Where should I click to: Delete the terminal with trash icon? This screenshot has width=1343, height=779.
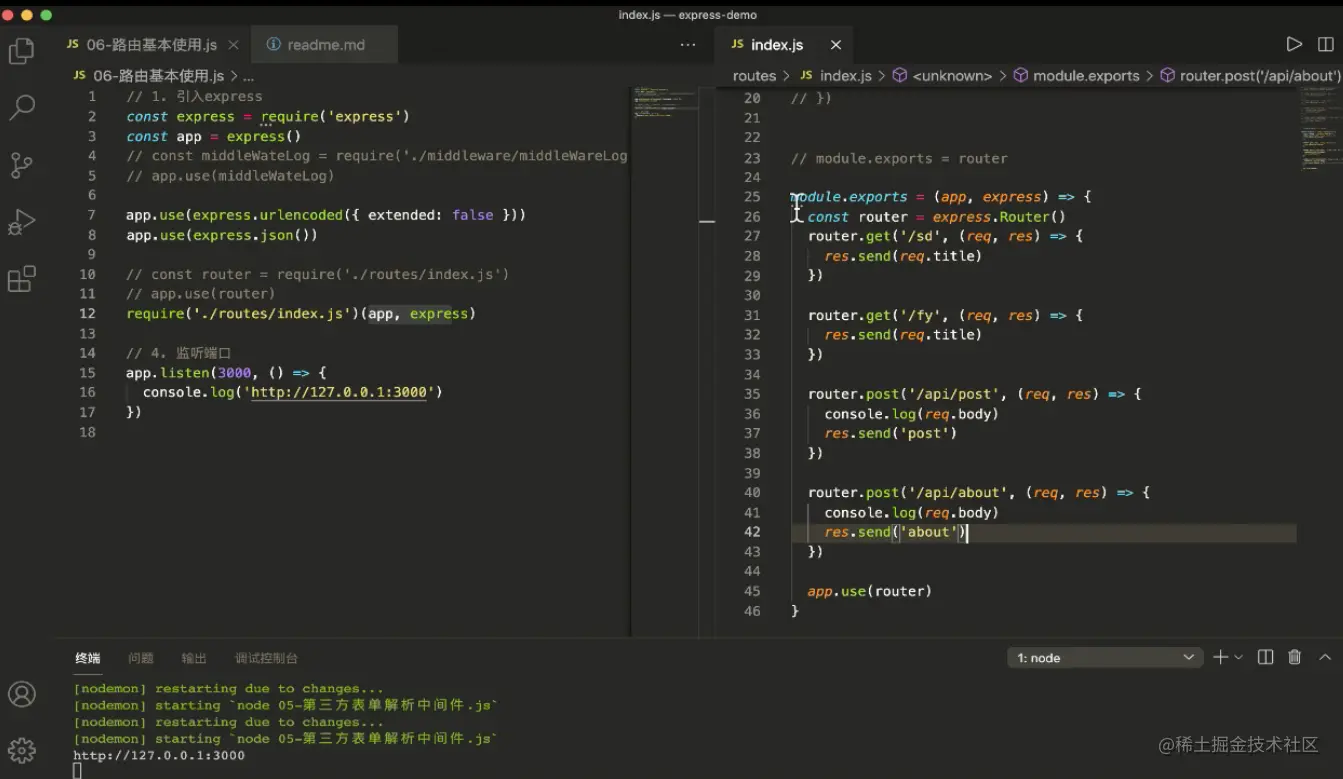(1295, 657)
